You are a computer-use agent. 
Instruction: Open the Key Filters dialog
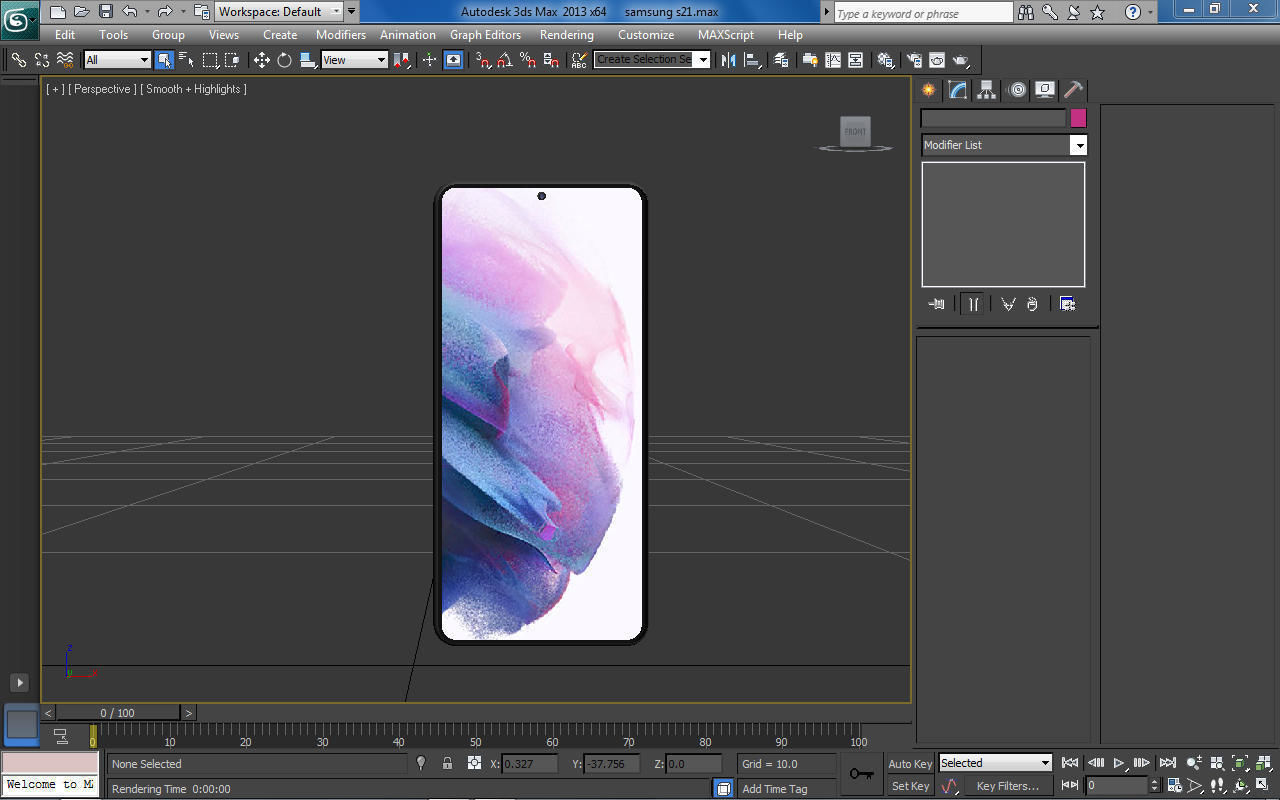[x=1007, y=786]
